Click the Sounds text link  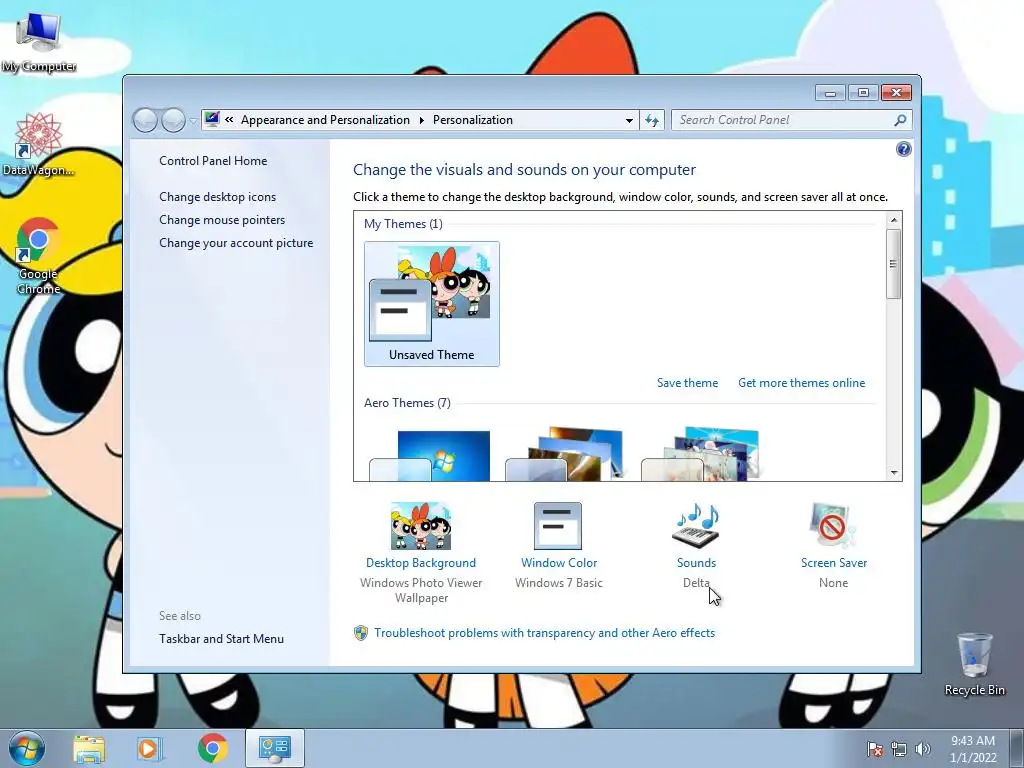pyautogui.click(x=696, y=563)
